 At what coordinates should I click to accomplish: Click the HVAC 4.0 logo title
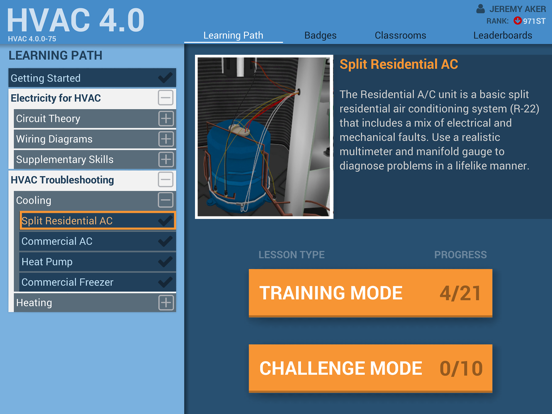coord(76,20)
